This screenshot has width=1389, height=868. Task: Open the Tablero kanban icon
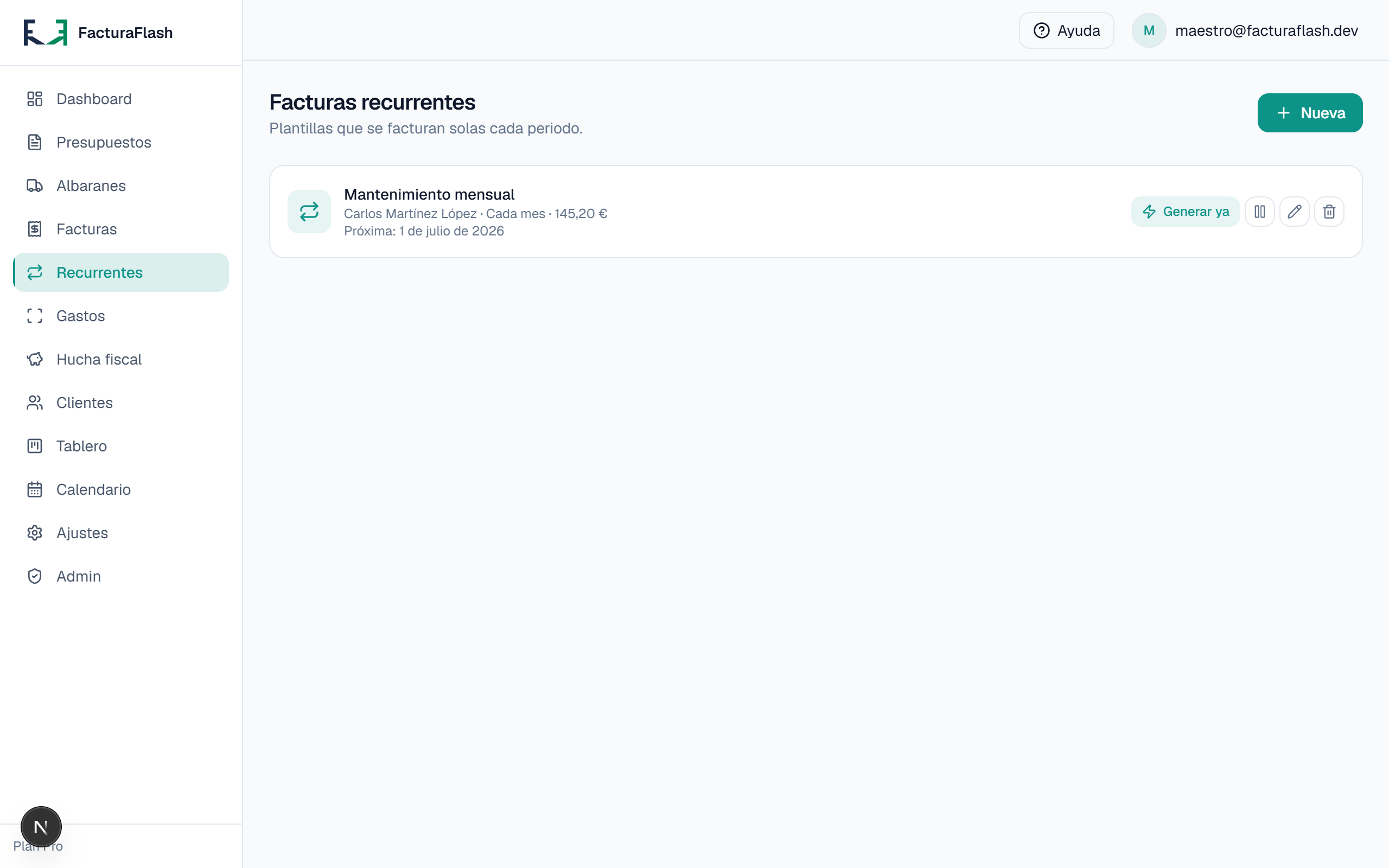point(34,446)
